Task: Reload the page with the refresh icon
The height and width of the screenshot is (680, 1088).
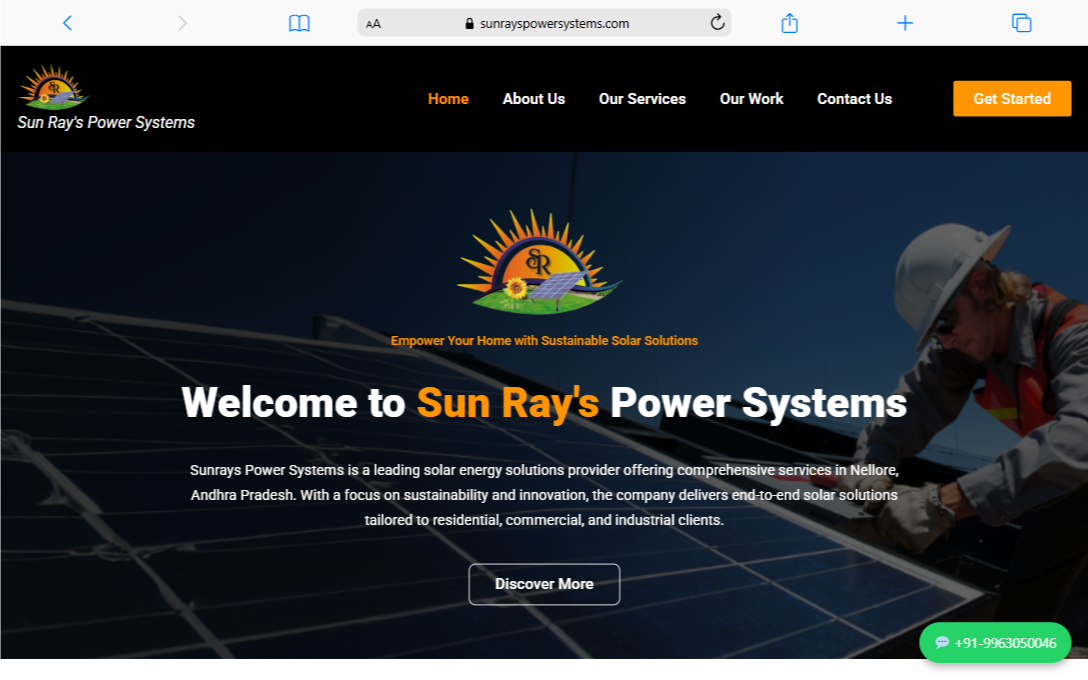Action: tap(717, 23)
